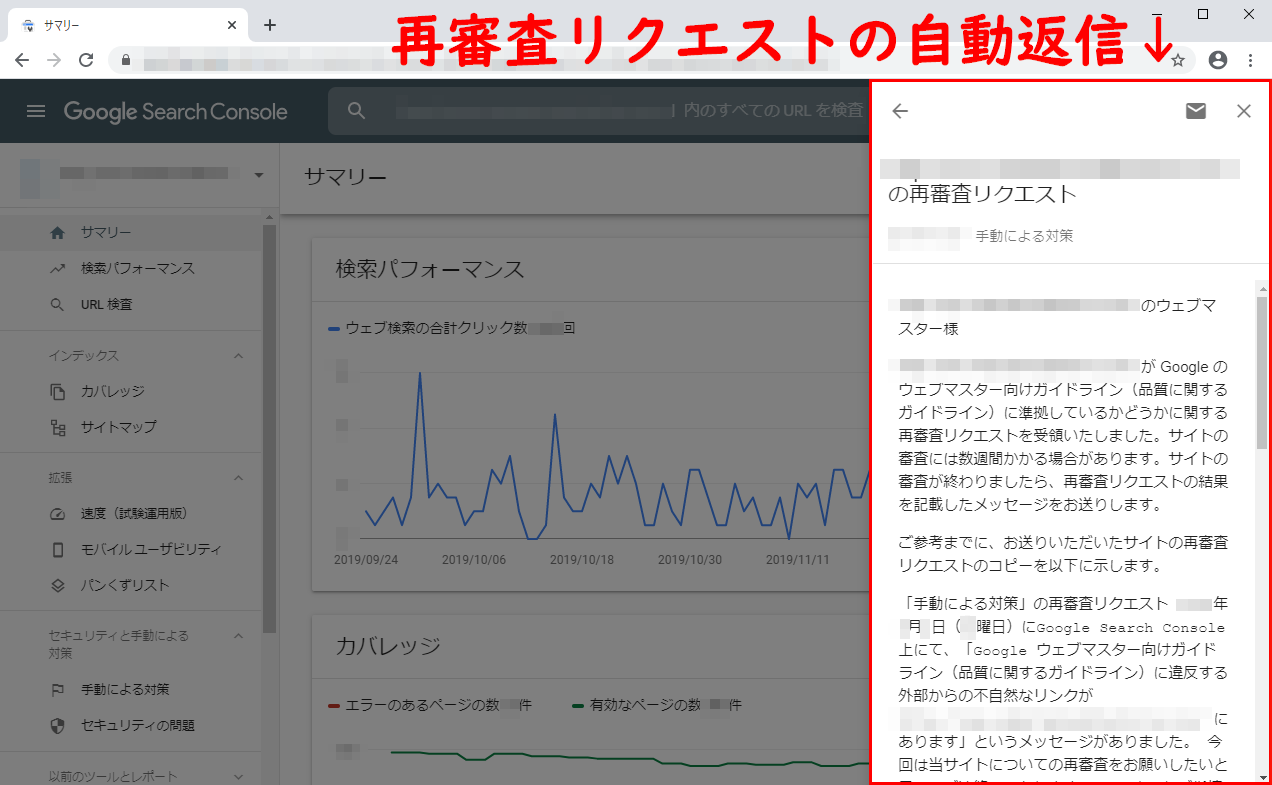Click the sitemap tree icon
Viewport: 1272px width, 785px height.
click(x=58, y=427)
